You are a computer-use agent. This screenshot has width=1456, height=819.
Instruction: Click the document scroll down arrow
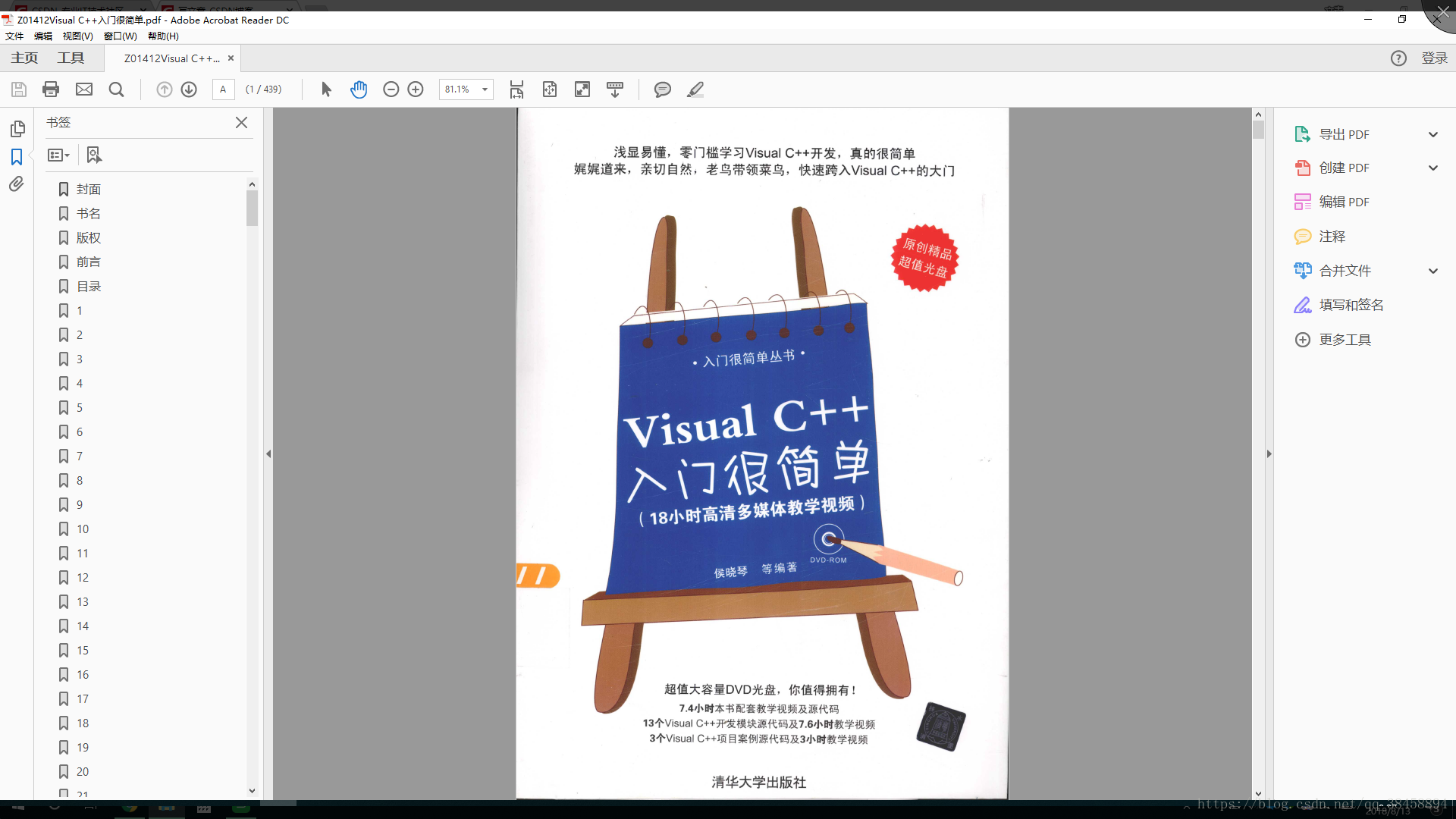tap(1258, 793)
